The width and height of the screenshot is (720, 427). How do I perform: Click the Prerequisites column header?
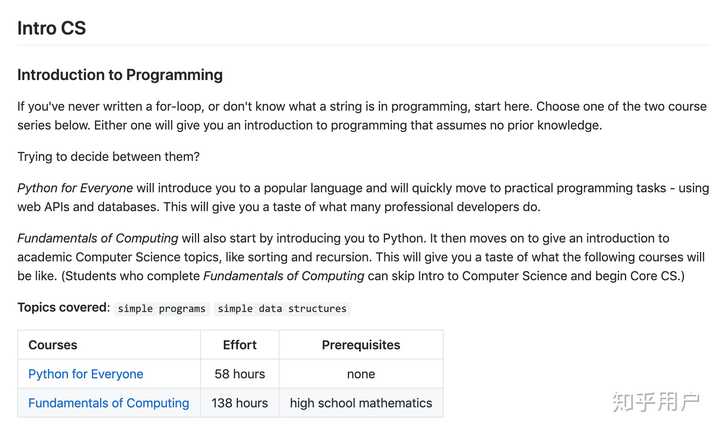(361, 345)
